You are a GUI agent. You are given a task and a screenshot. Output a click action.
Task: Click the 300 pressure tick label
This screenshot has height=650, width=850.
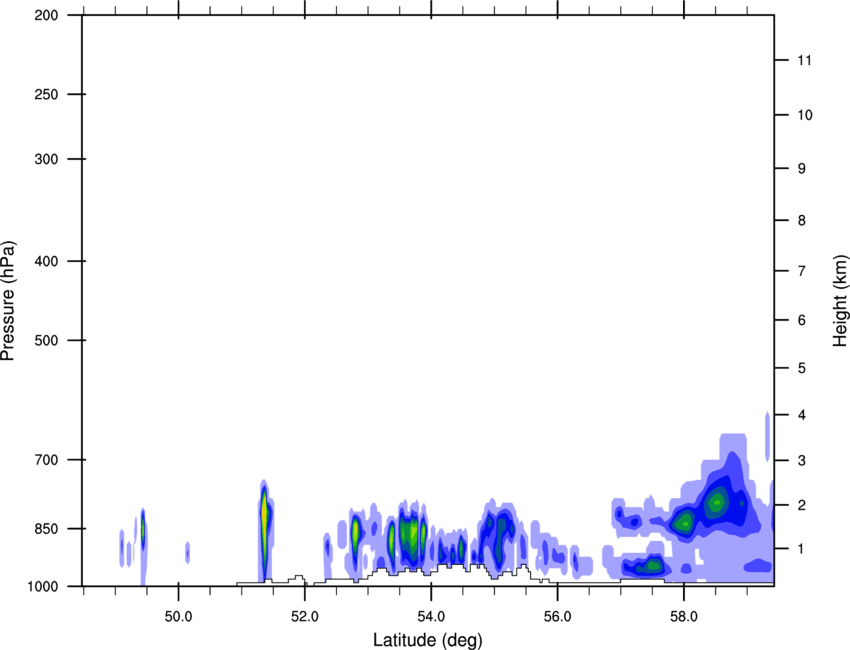pyautogui.click(x=47, y=159)
